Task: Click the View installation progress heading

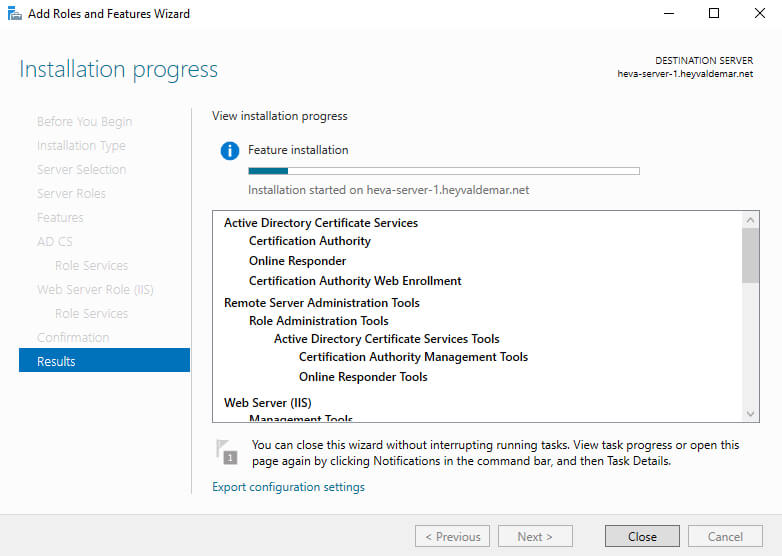Action: (280, 116)
